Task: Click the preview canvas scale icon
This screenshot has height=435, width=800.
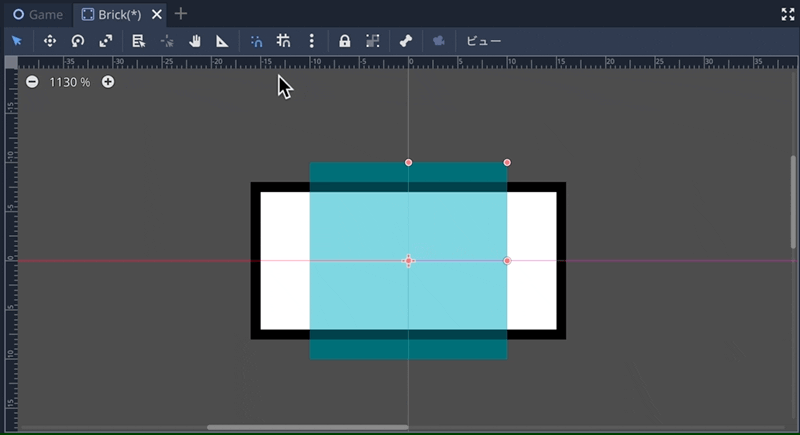Action: click(439, 41)
